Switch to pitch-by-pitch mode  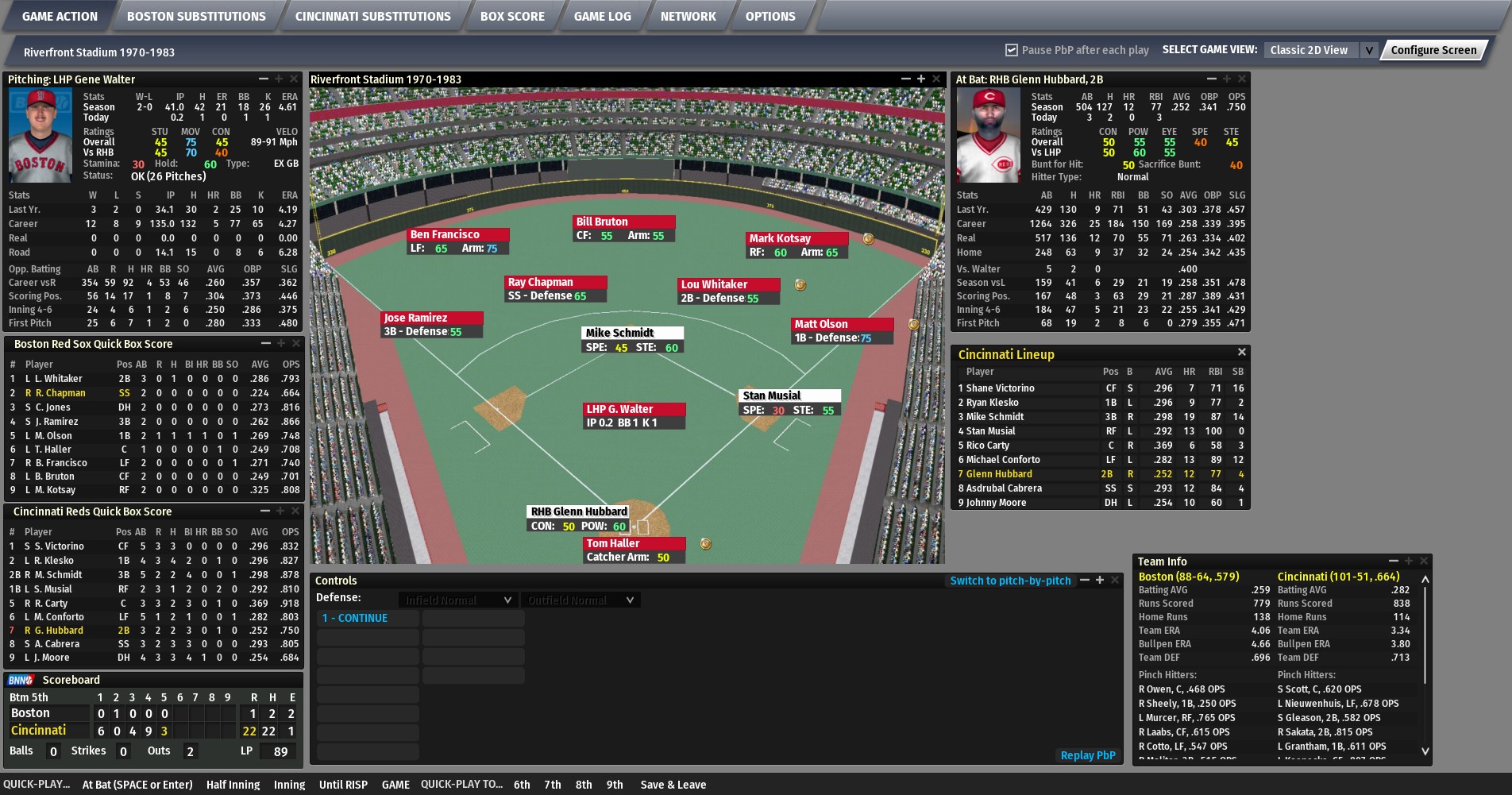tap(1010, 581)
